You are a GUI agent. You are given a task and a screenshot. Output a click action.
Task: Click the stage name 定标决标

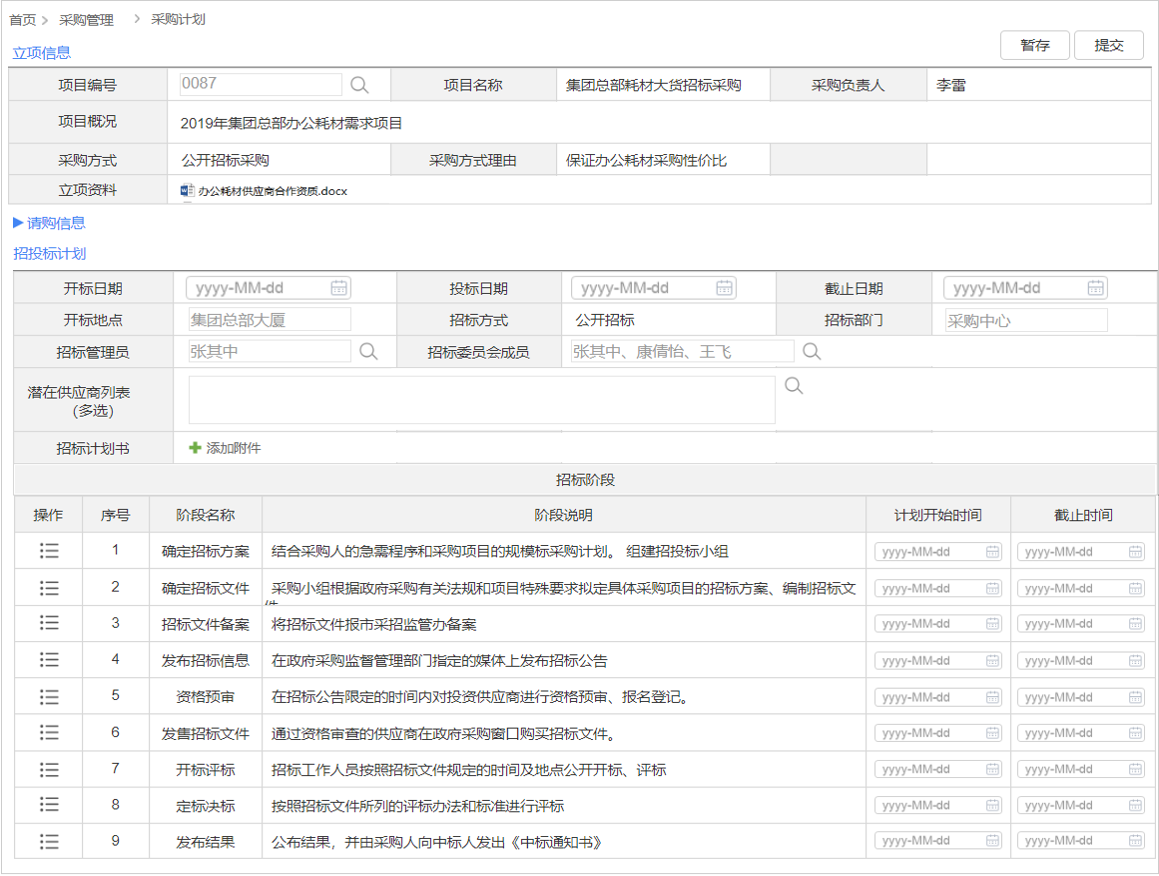205,806
